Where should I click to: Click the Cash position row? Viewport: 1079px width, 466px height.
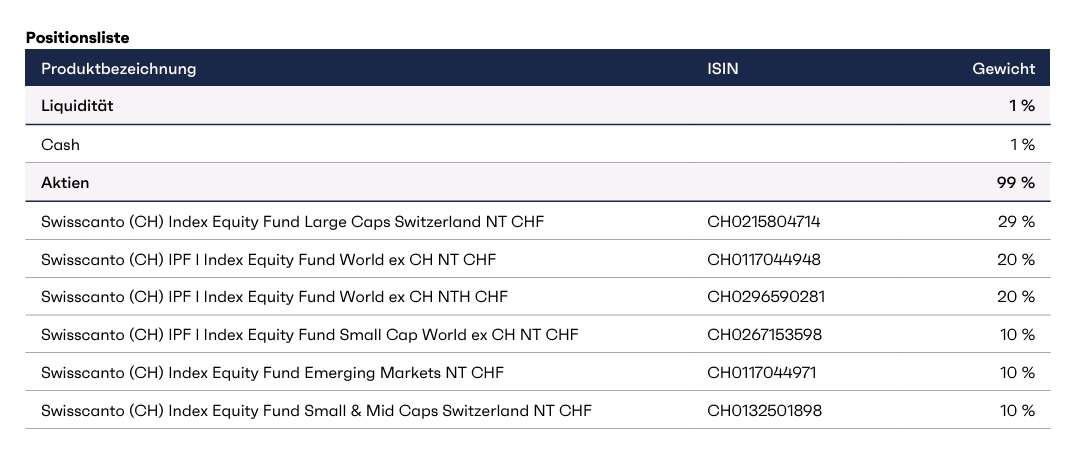point(60,145)
